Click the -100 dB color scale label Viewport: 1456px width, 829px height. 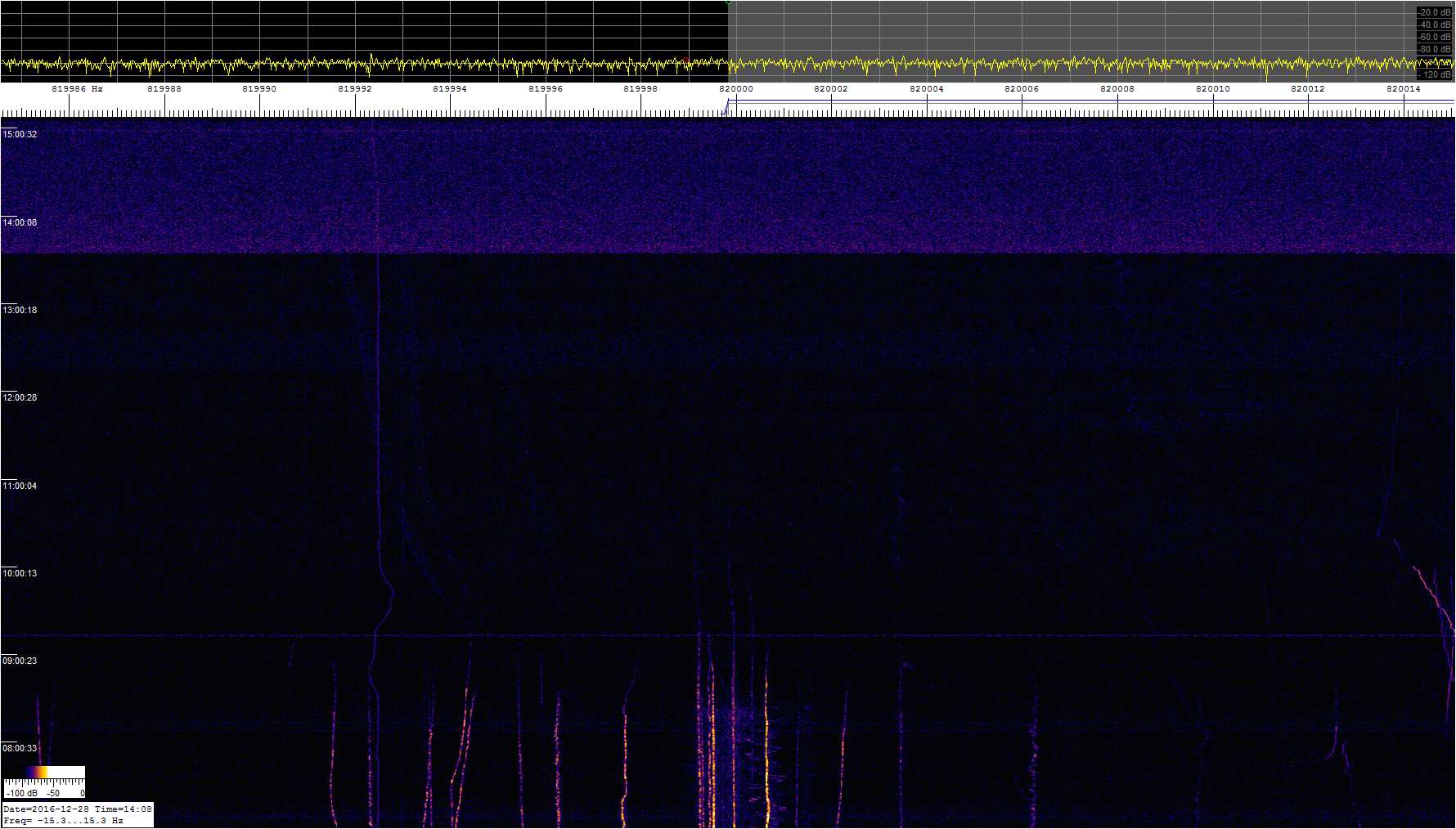coord(21,793)
